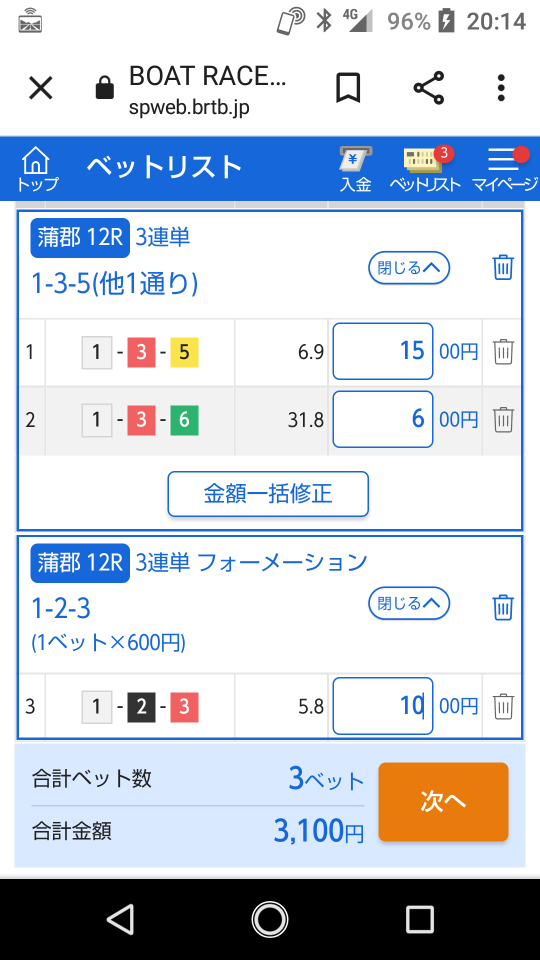Remove the 1-2-3 bet row via trash

[x=503, y=706]
